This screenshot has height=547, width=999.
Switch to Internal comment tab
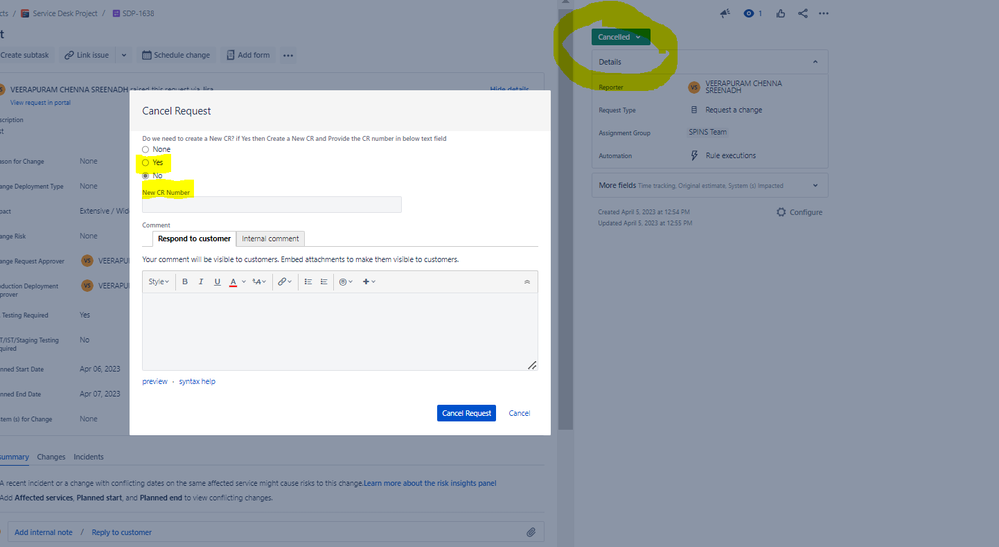click(270, 239)
